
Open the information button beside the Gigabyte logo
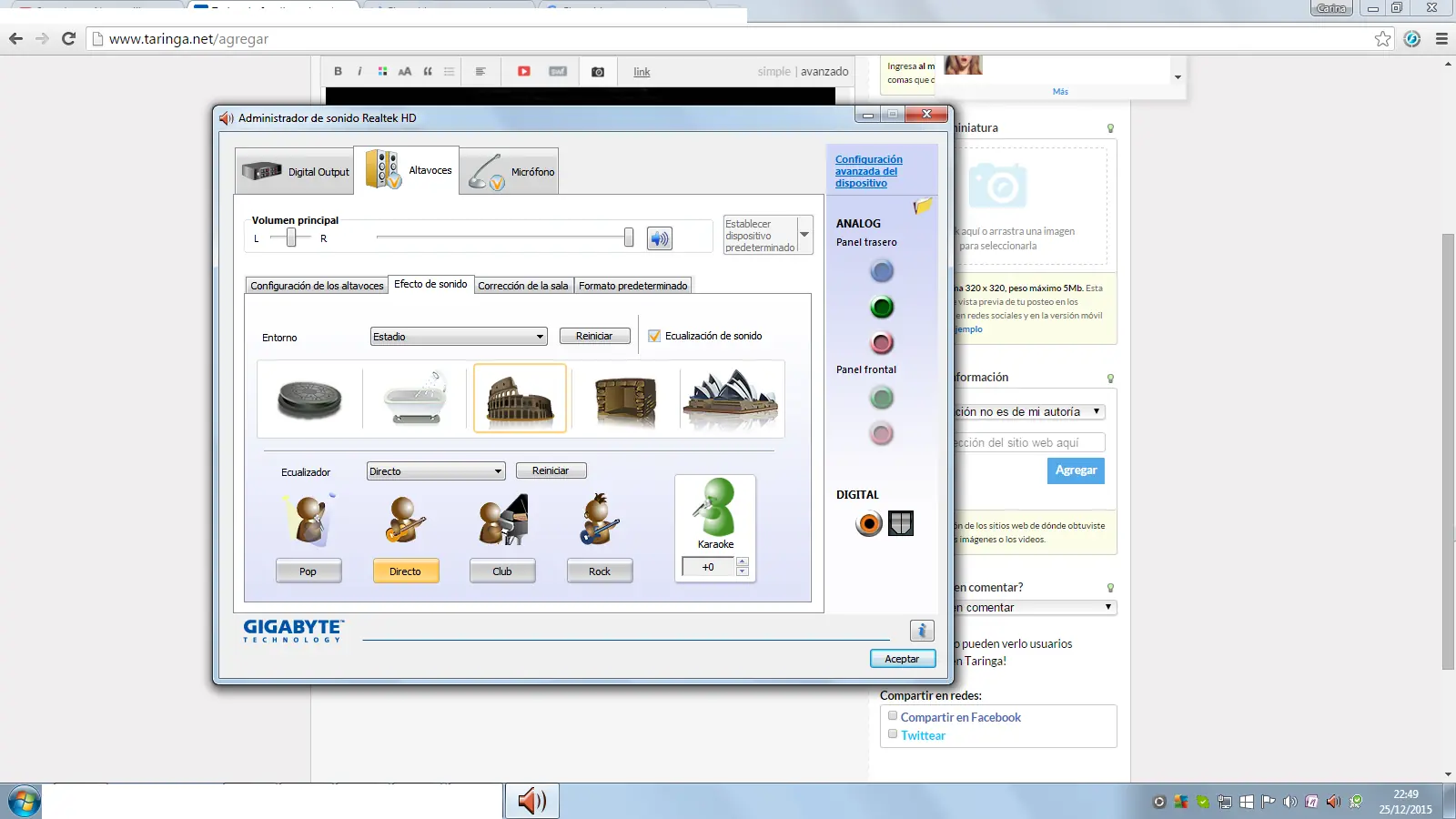pyautogui.click(x=922, y=631)
